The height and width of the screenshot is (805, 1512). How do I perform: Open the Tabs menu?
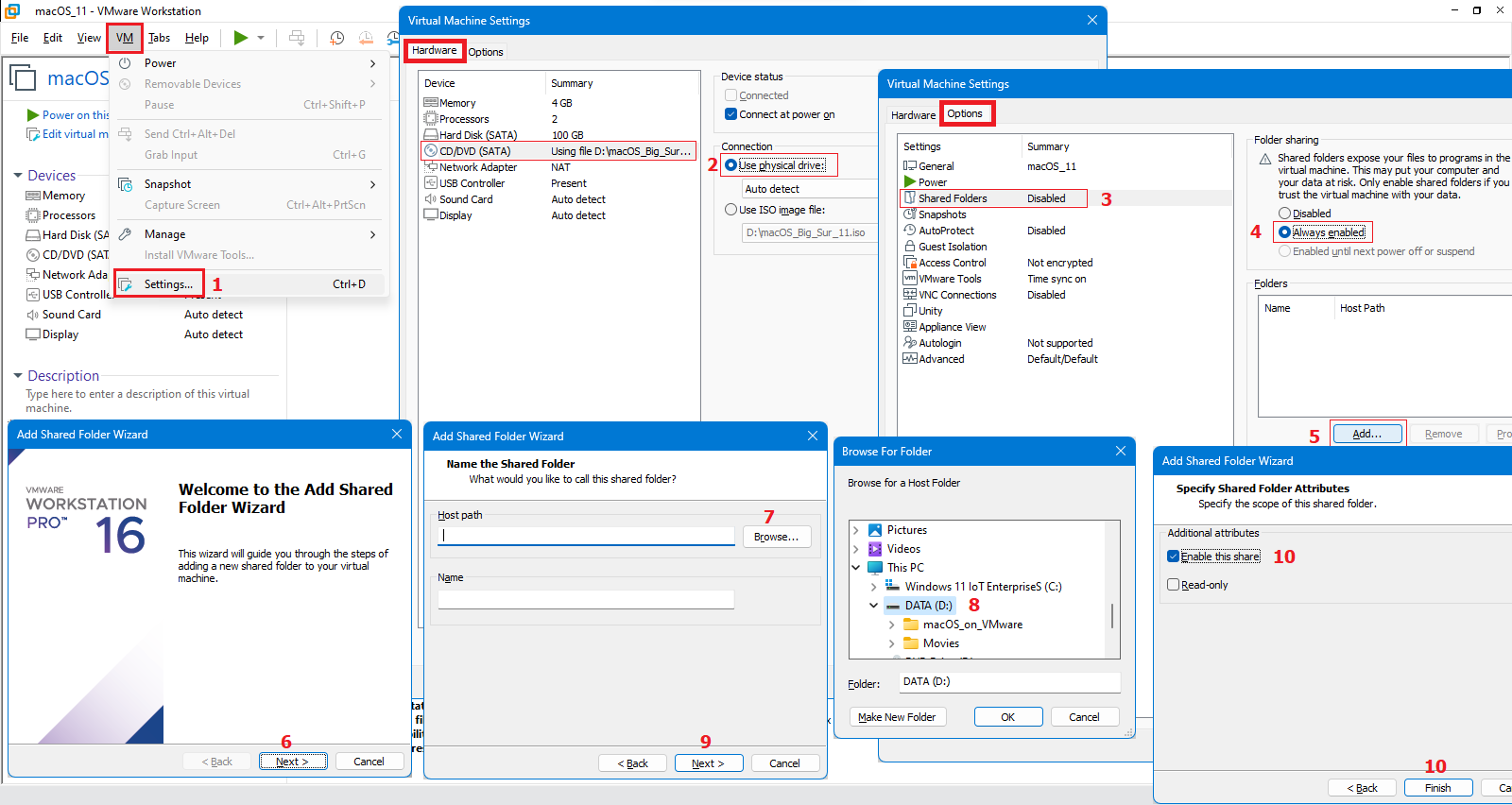pos(160,38)
